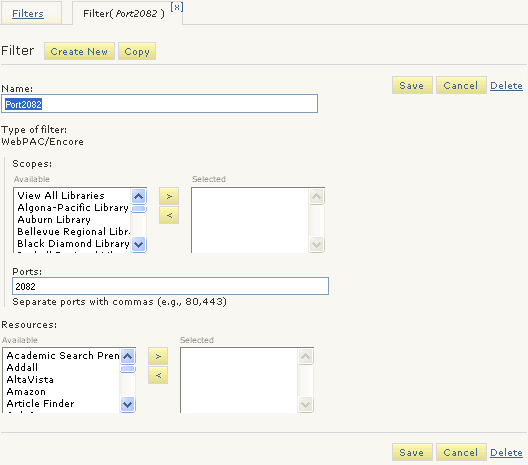Click the Copy button
Screen dimensions: 528x465
pyautogui.click(x=137, y=51)
